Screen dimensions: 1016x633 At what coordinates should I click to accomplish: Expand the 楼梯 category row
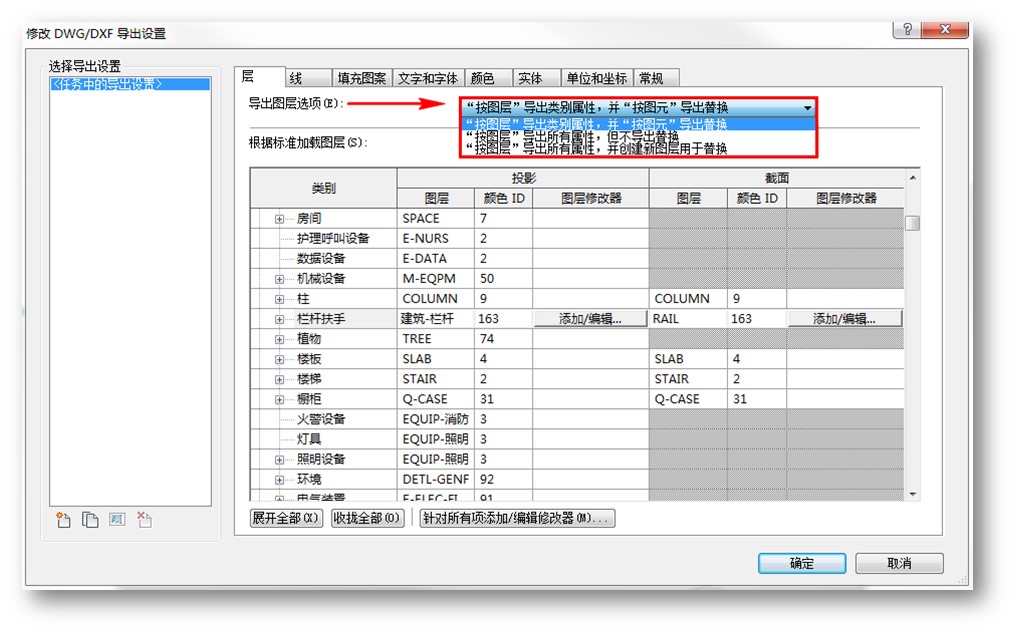[279, 380]
